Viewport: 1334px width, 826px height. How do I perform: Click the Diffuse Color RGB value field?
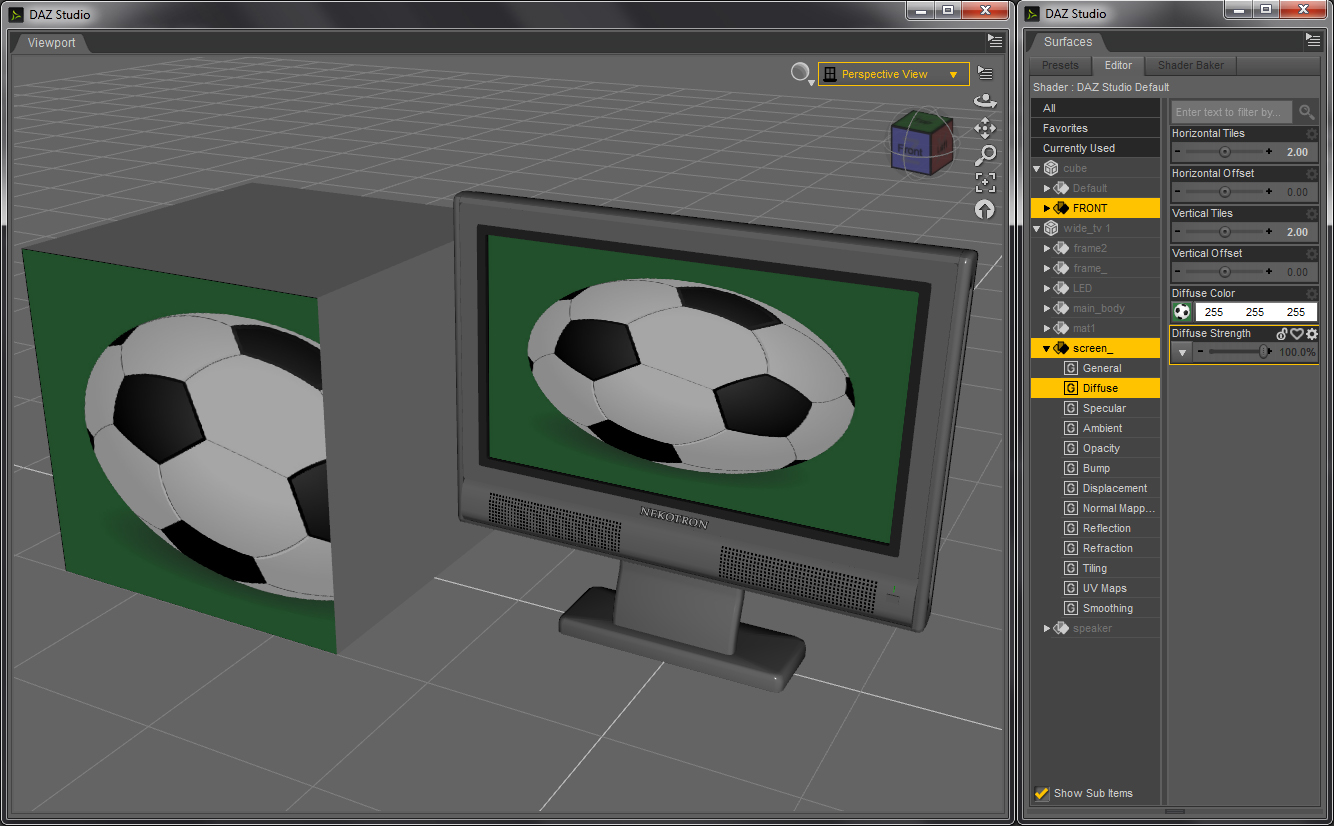[1255, 312]
